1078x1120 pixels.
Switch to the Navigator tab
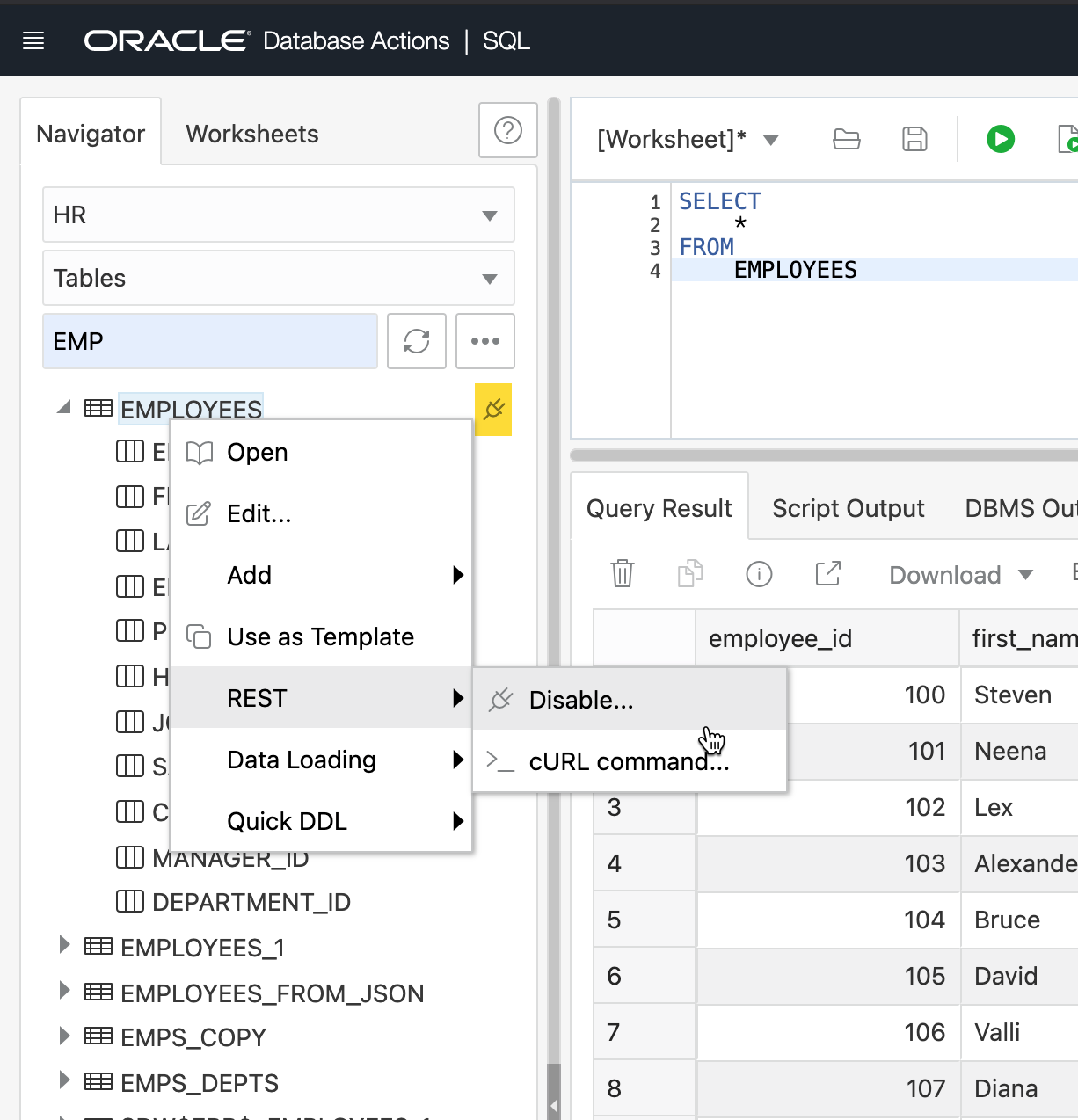pos(91,134)
